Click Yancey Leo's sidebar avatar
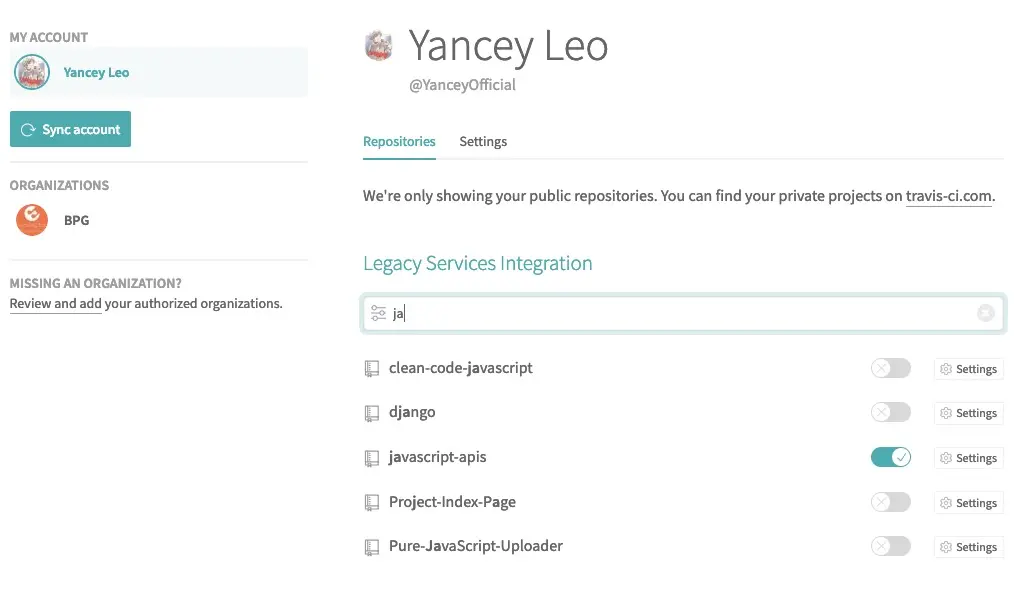 point(32,73)
